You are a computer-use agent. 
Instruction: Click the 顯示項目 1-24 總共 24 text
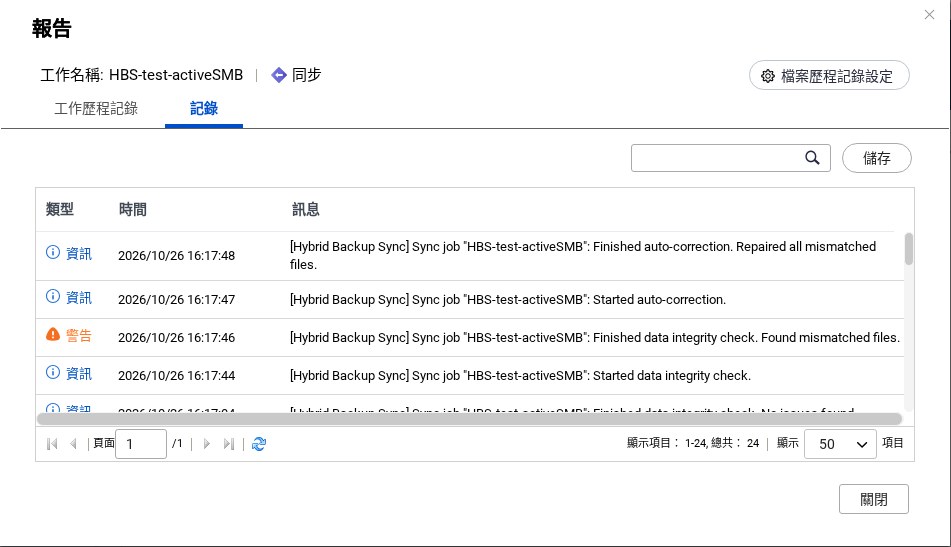[x=693, y=443]
